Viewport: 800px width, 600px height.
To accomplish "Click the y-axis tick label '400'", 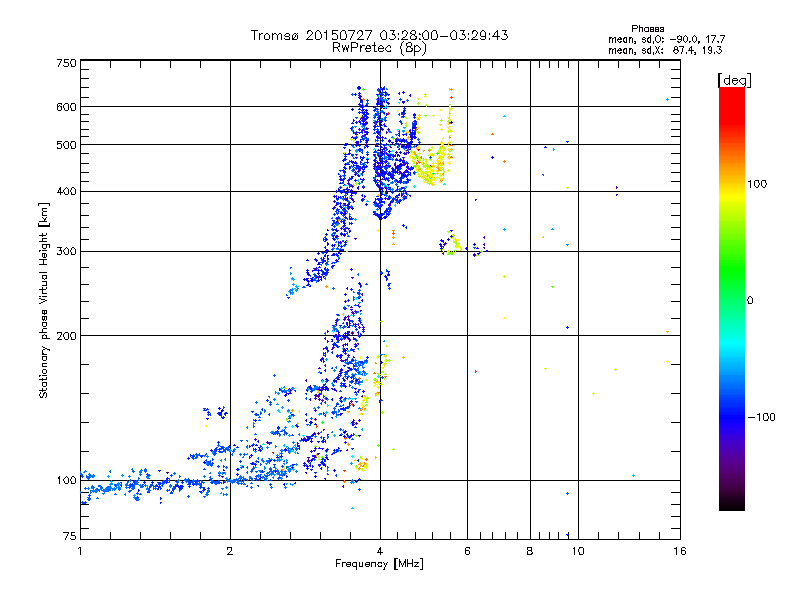I will coord(66,192).
